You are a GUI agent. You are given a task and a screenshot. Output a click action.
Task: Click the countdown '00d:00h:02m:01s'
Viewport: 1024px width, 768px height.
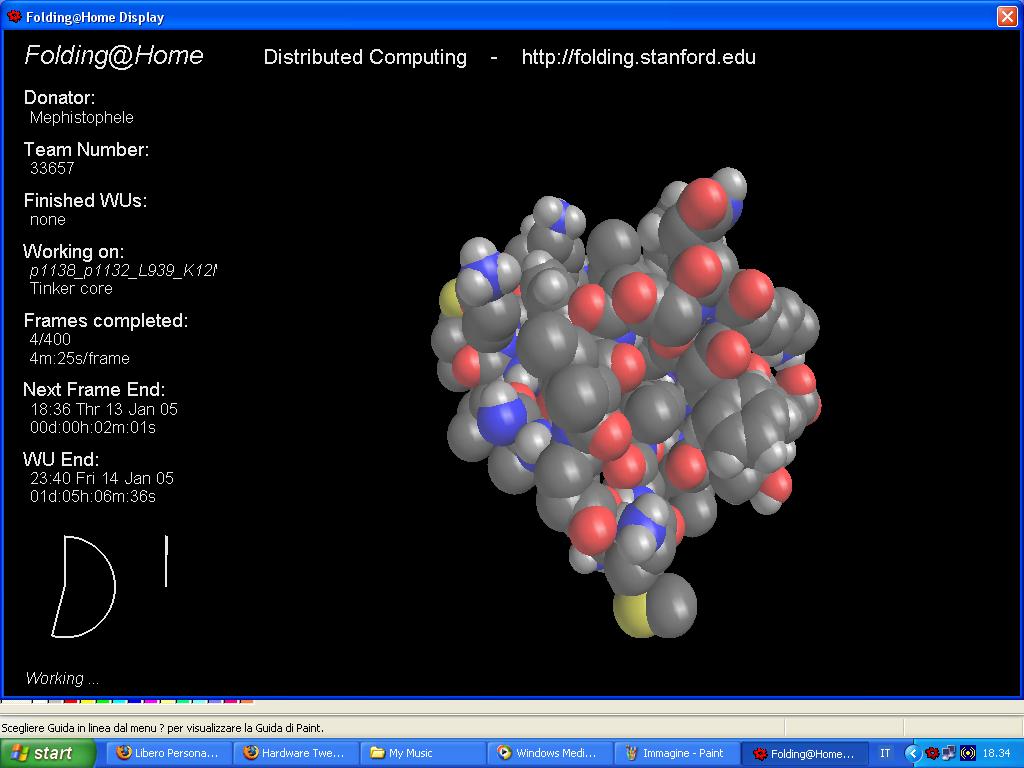coord(93,428)
